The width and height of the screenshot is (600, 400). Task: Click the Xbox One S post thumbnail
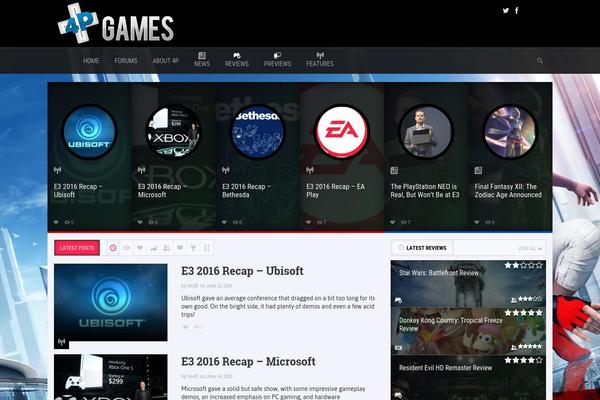[111, 377]
